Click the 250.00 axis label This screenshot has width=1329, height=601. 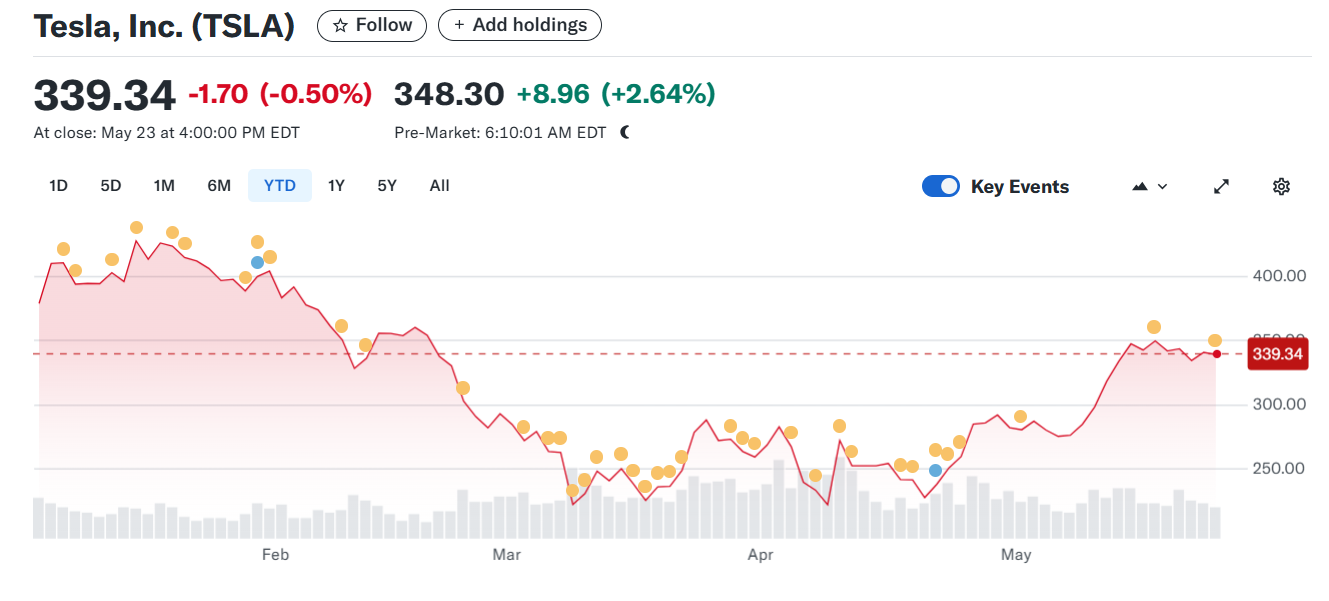(1279, 468)
